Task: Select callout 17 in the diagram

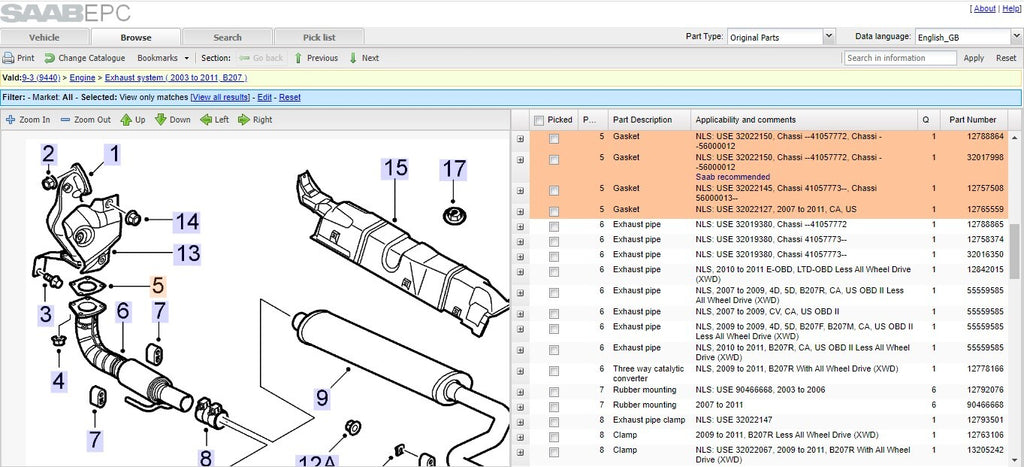Action: coord(454,170)
